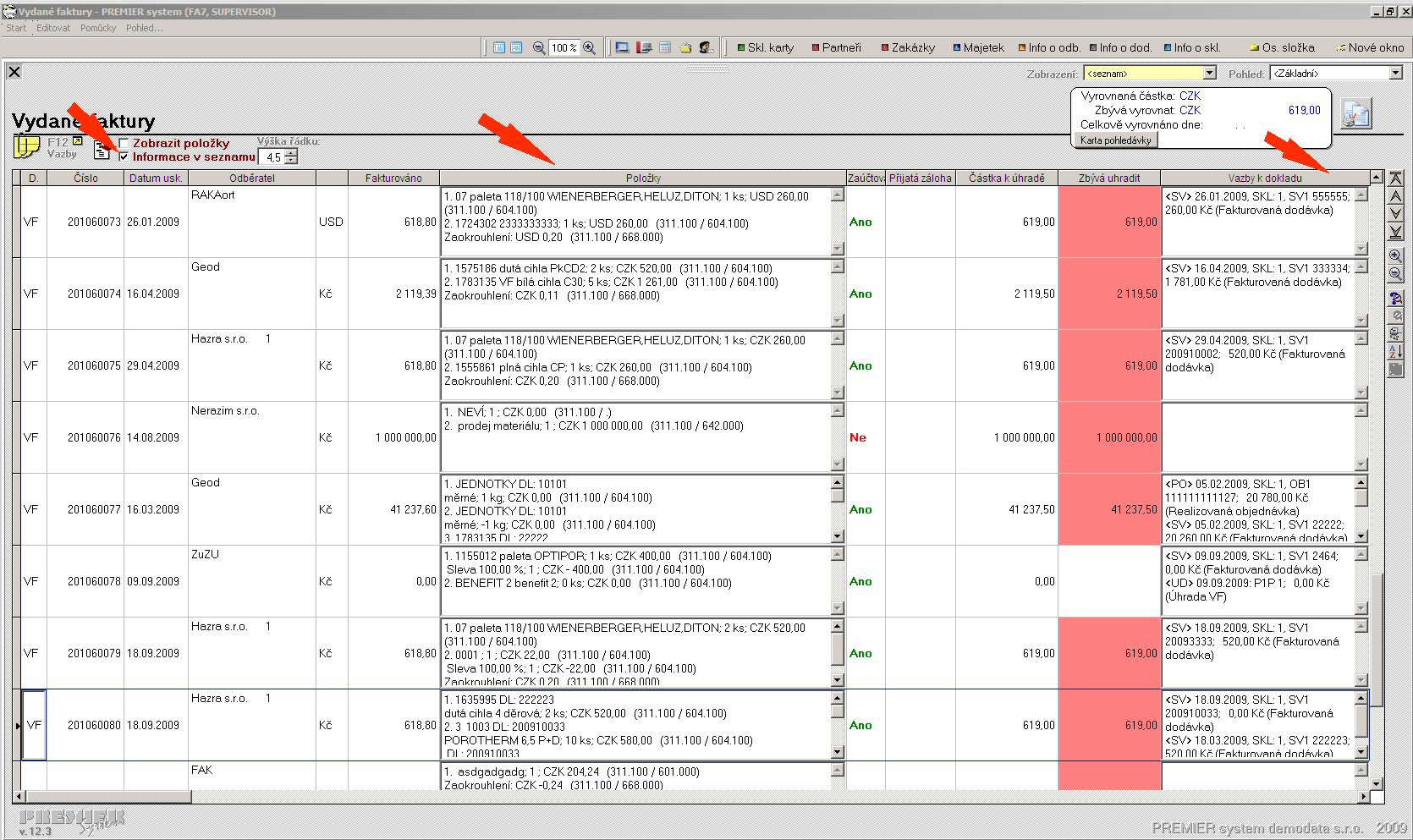Click the red Zbývá uhradit cell 41 237,50

[1109, 509]
